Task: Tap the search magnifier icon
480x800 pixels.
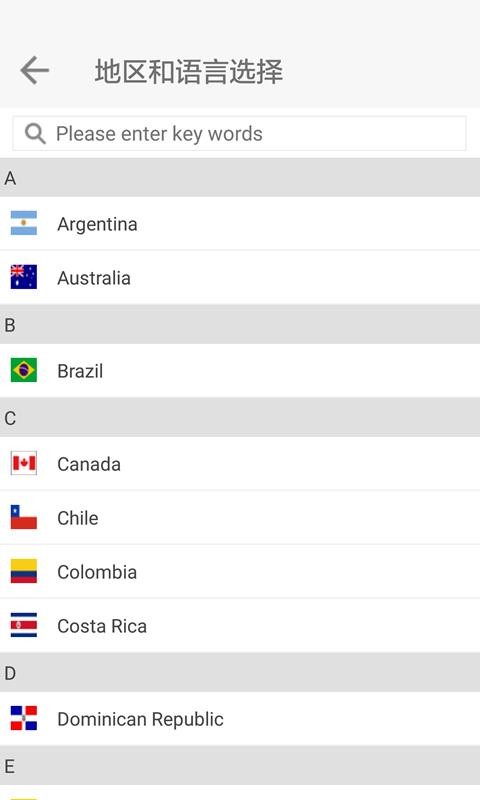Action: (x=35, y=134)
